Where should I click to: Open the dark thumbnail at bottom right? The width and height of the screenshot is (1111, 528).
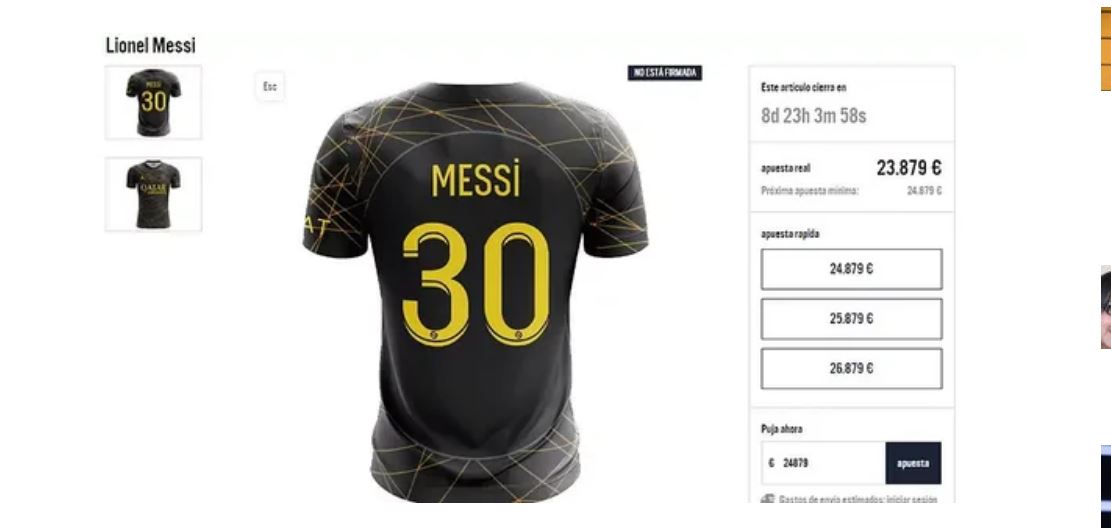(x=1106, y=486)
